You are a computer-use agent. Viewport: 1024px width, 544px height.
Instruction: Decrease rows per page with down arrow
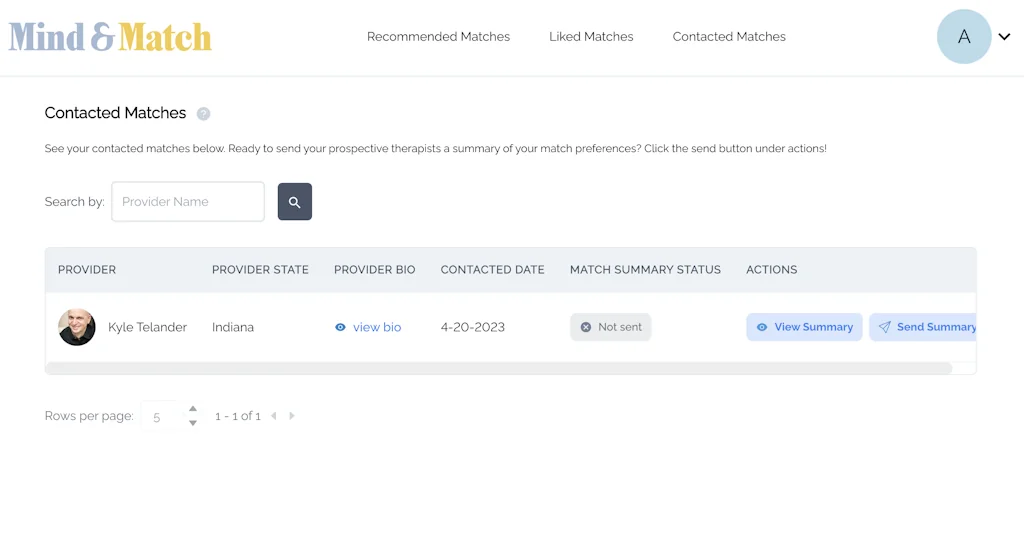pos(193,423)
